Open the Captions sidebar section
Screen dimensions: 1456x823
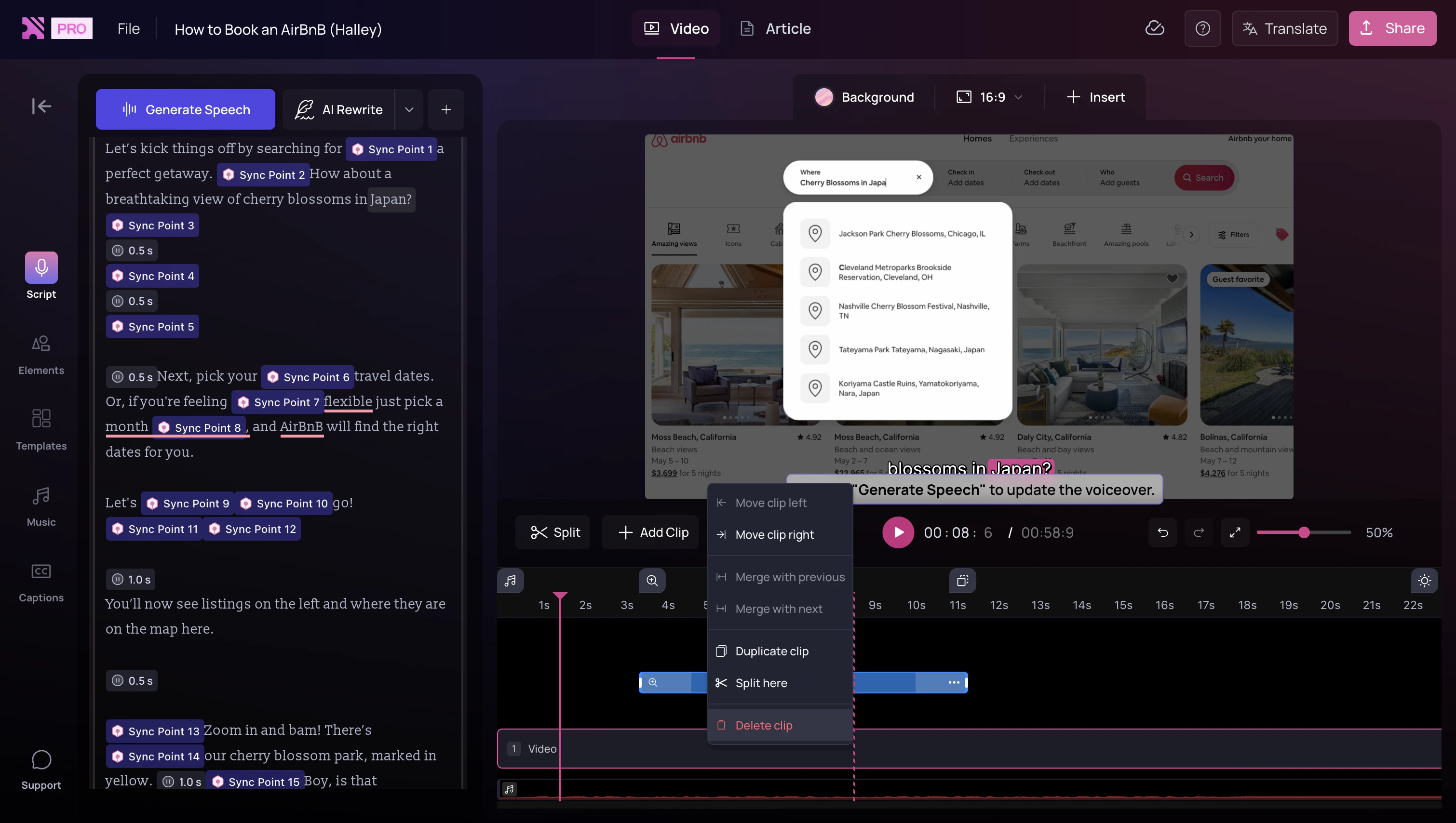[x=41, y=583]
